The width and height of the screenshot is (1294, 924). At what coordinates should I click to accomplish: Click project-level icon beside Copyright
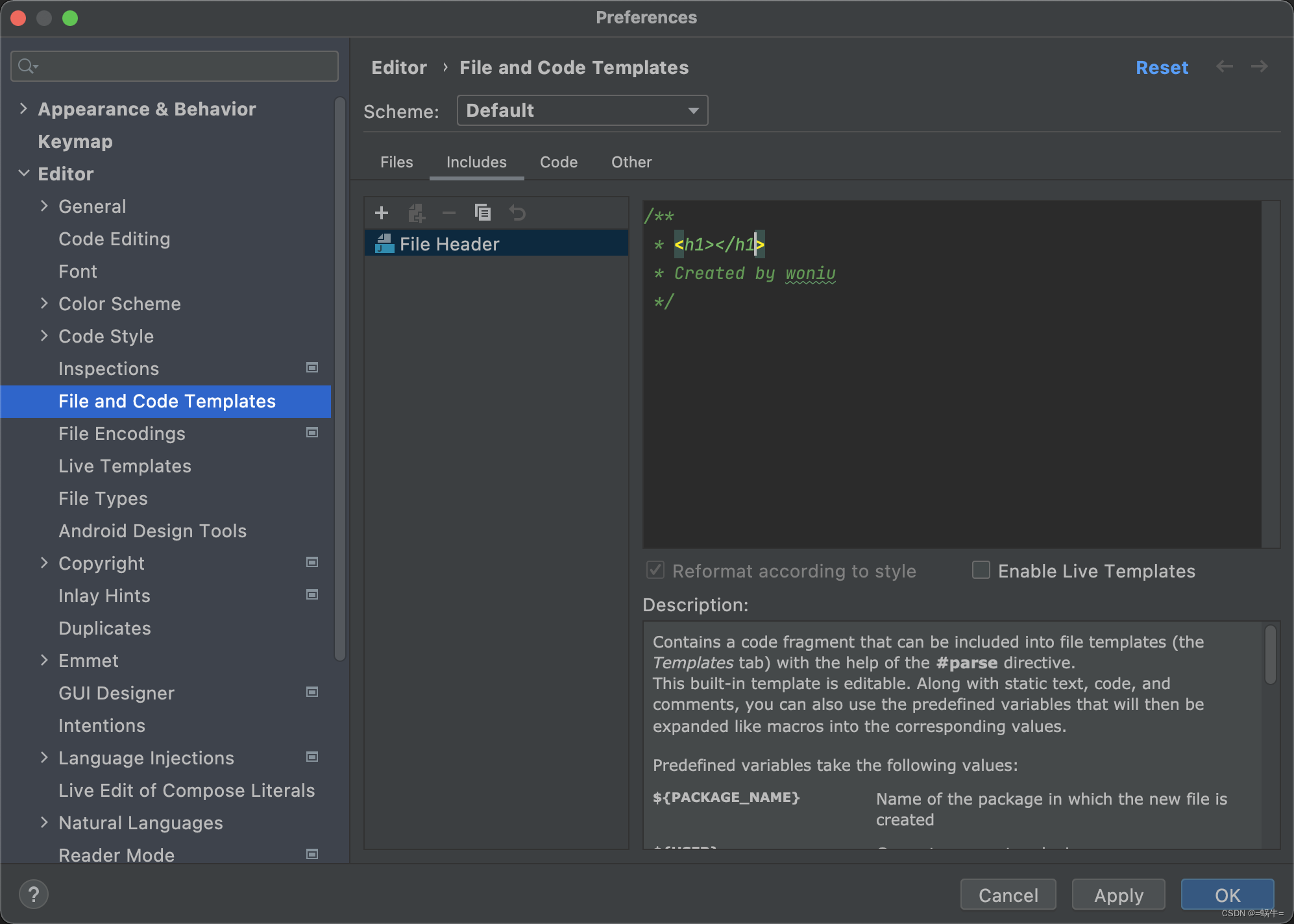point(312,563)
